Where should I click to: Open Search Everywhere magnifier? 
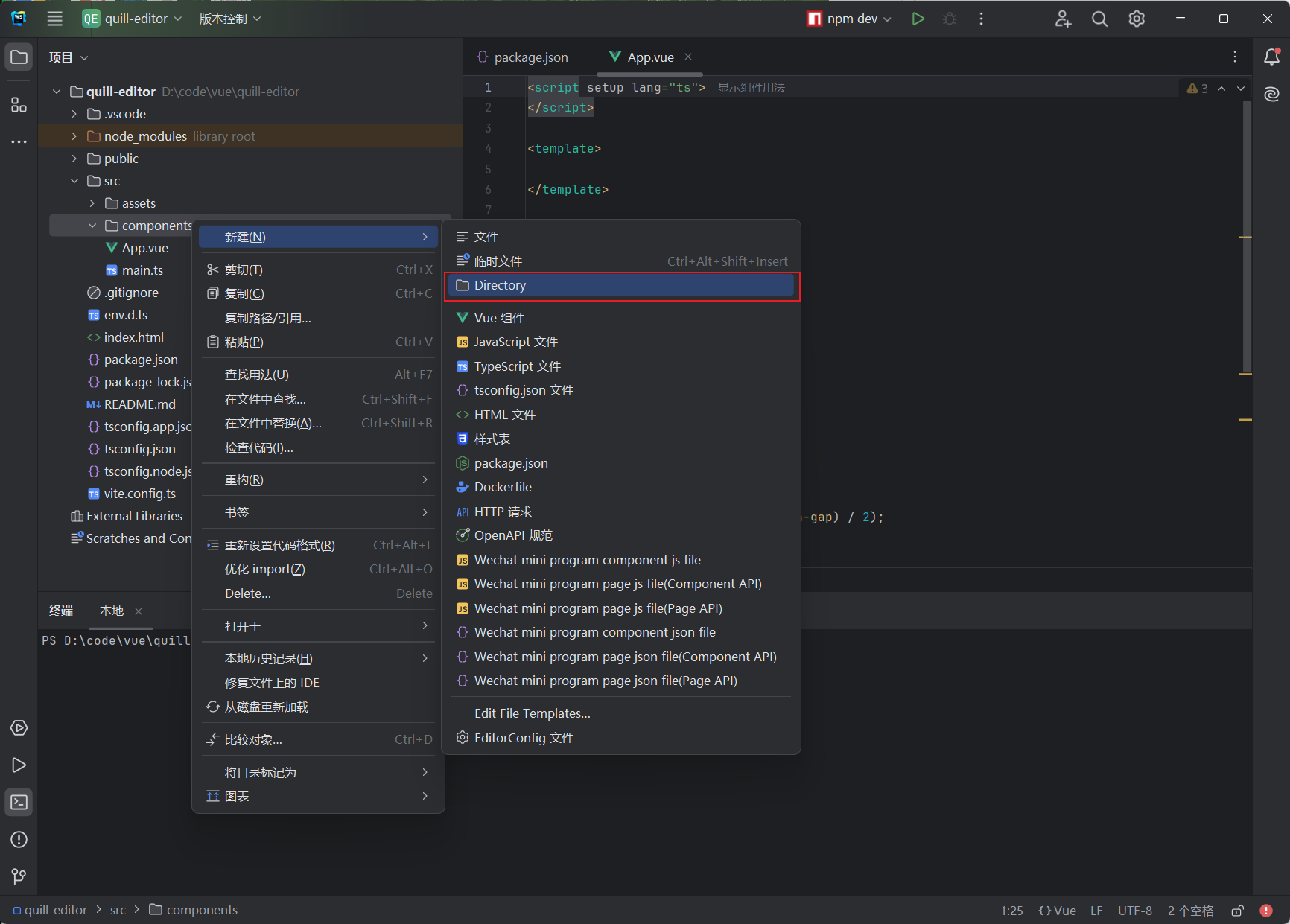click(x=1099, y=19)
